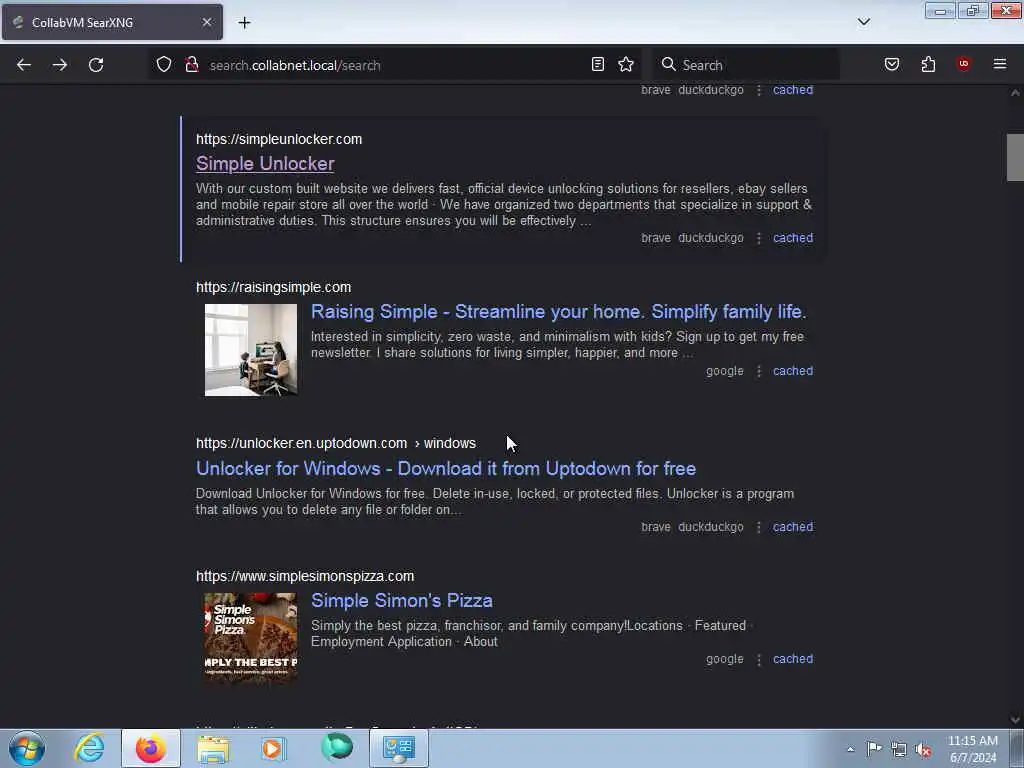Select the Firefox taskbar button
1024x768 pixels.
pos(151,748)
